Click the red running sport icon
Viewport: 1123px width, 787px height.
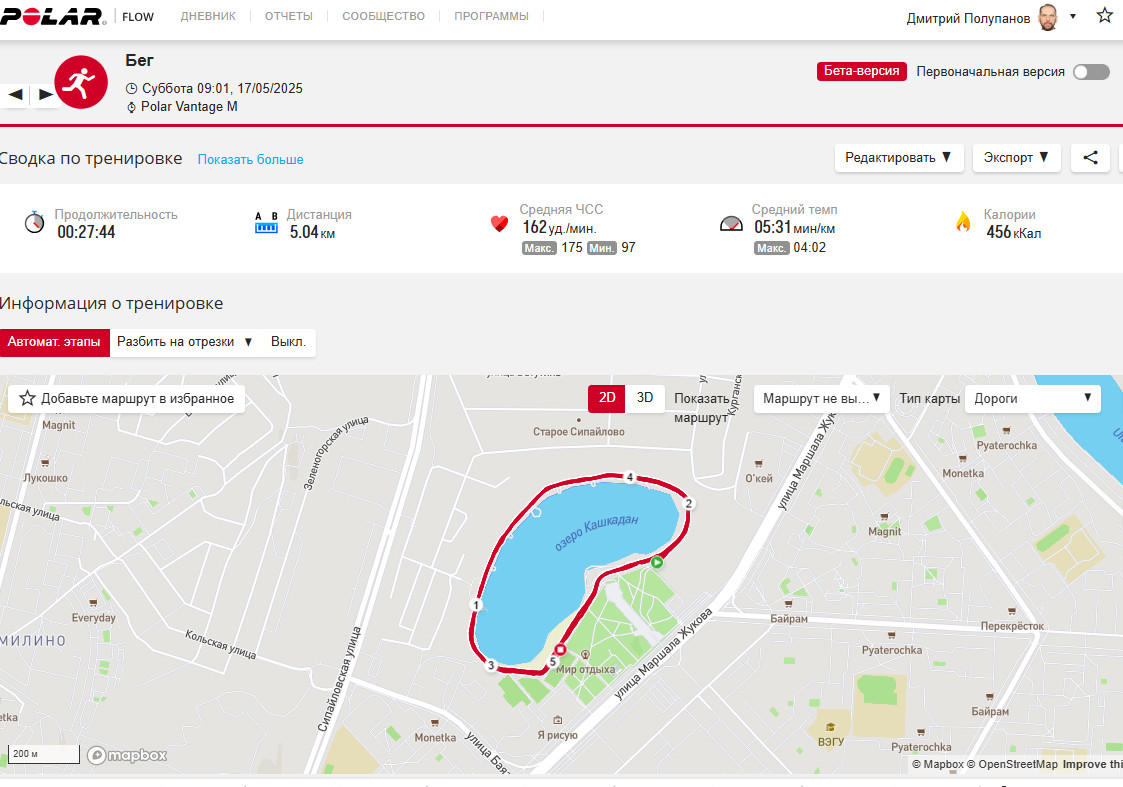click(x=81, y=82)
